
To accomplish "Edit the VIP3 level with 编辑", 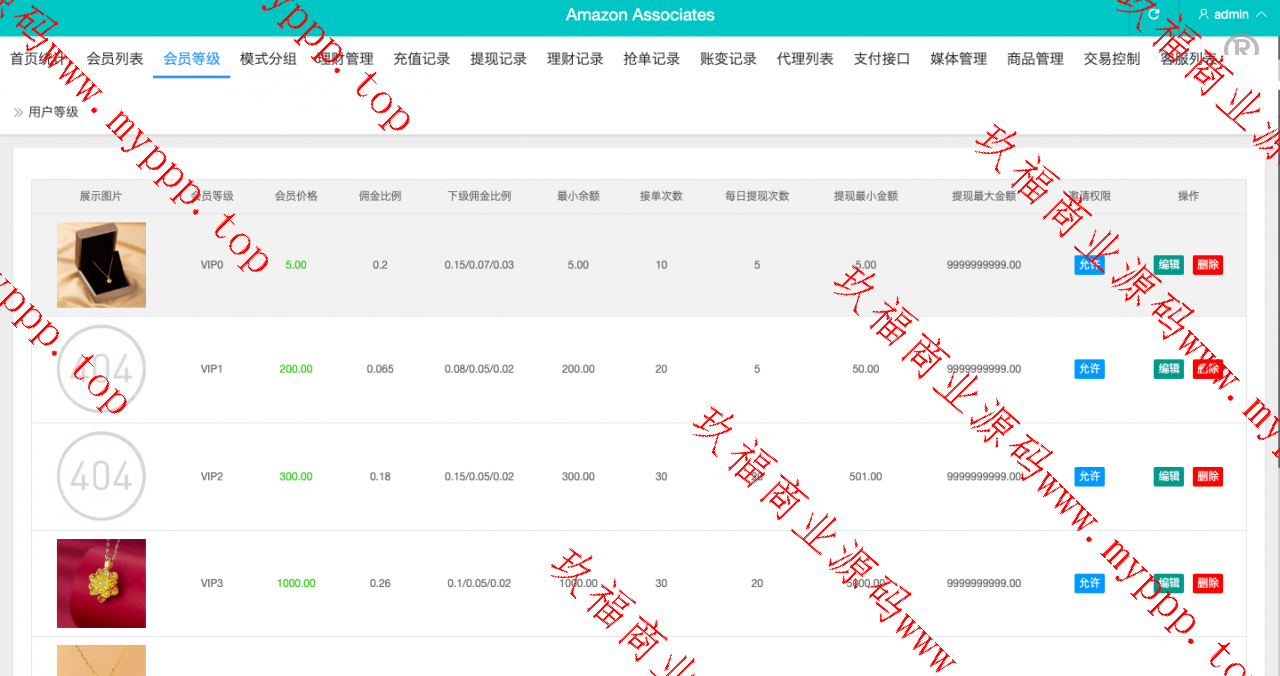I will point(1168,583).
